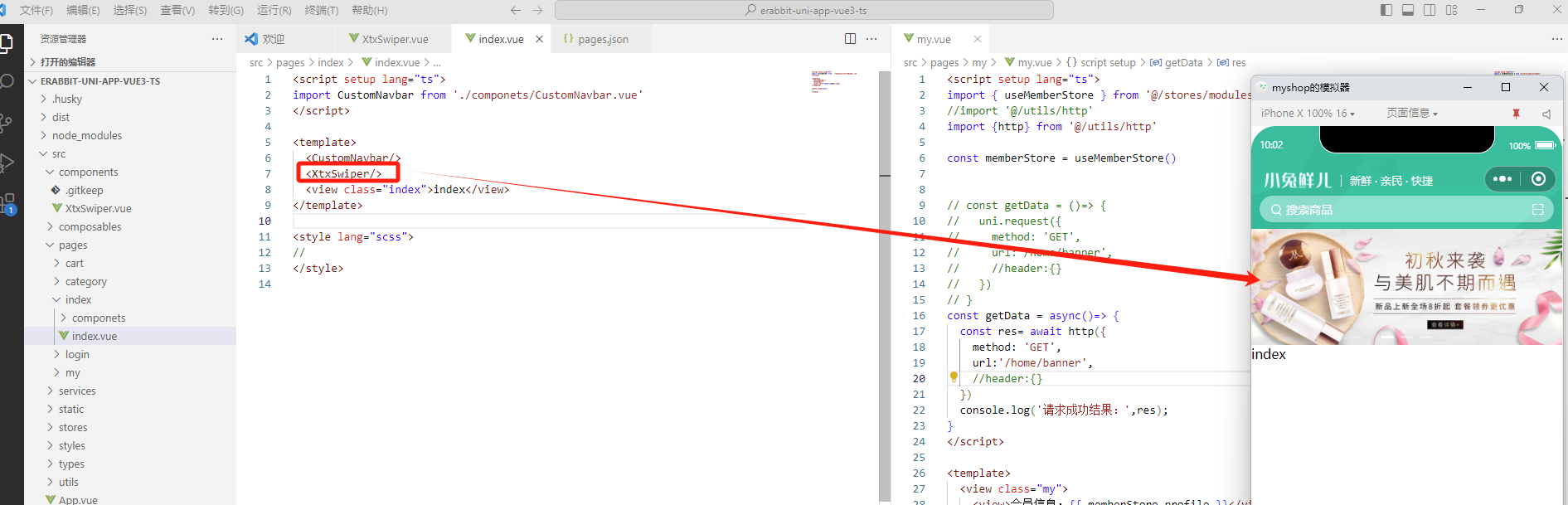Open the Search view in the activity bar
The height and width of the screenshot is (505, 1568).
click(x=7, y=81)
